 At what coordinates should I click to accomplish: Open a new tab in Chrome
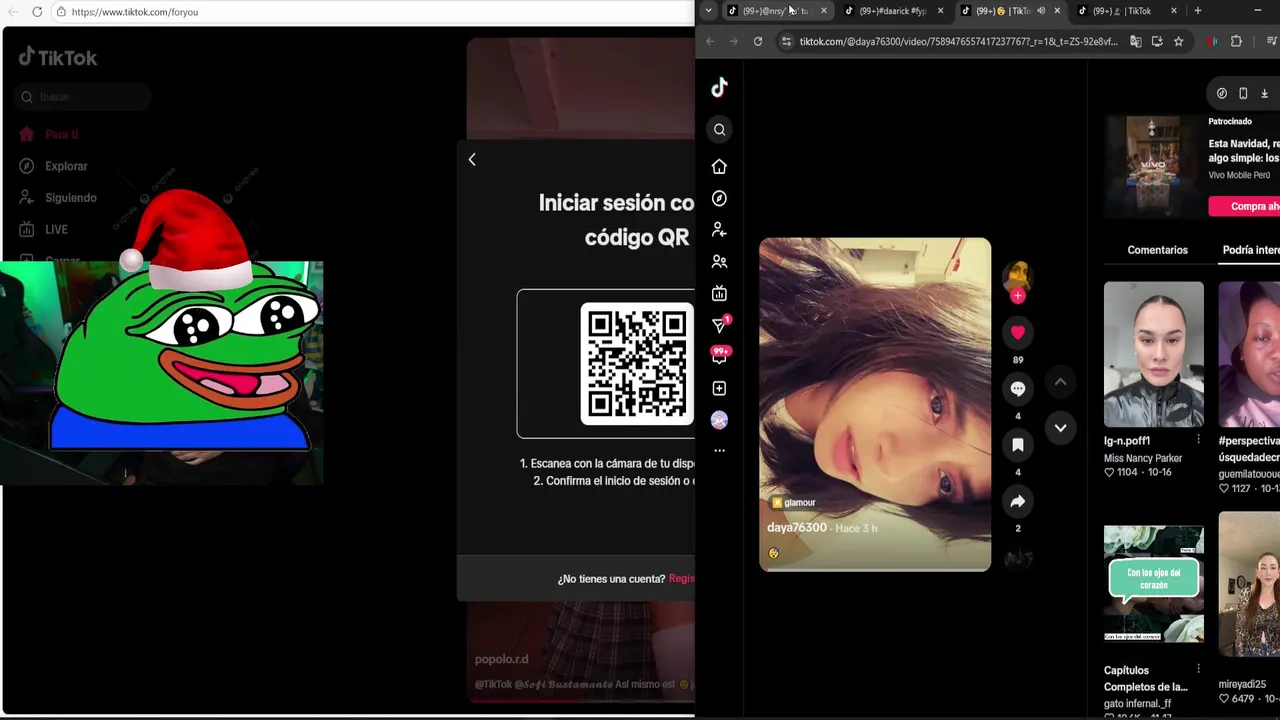tap(1198, 11)
